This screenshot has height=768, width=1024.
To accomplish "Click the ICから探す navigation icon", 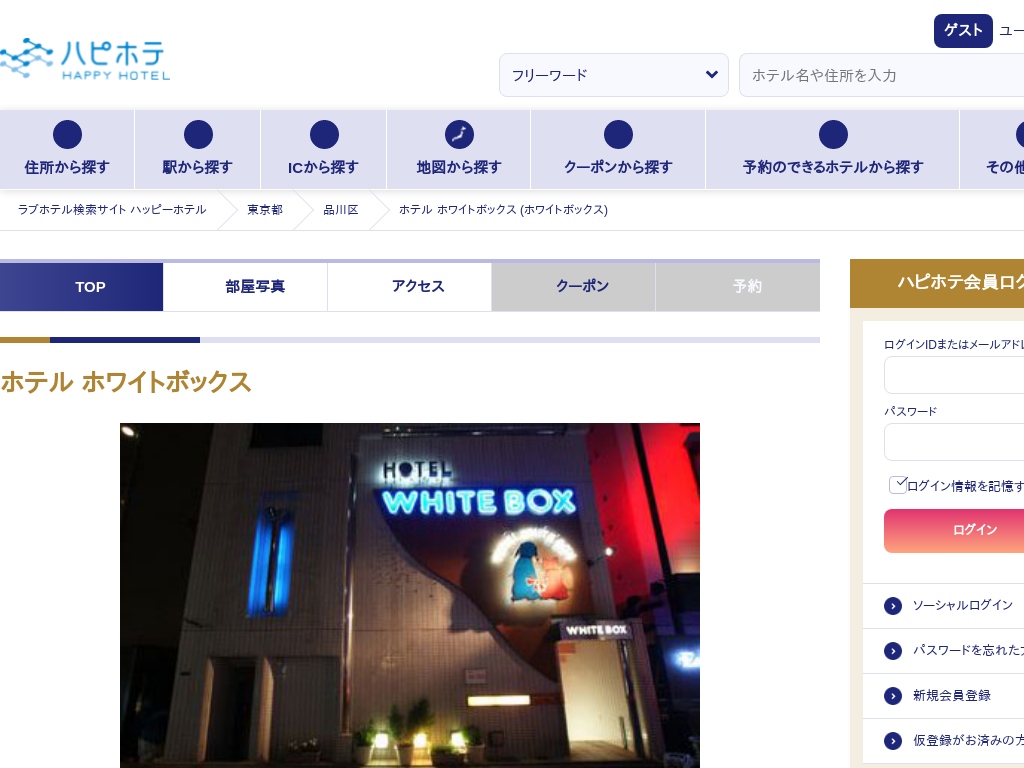I will point(324,135).
